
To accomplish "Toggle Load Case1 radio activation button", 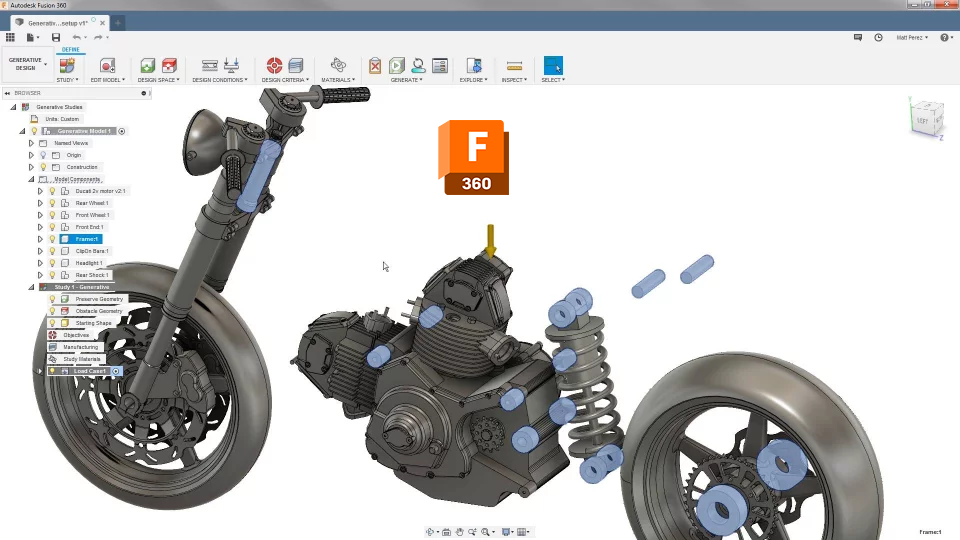I will tap(116, 371).
